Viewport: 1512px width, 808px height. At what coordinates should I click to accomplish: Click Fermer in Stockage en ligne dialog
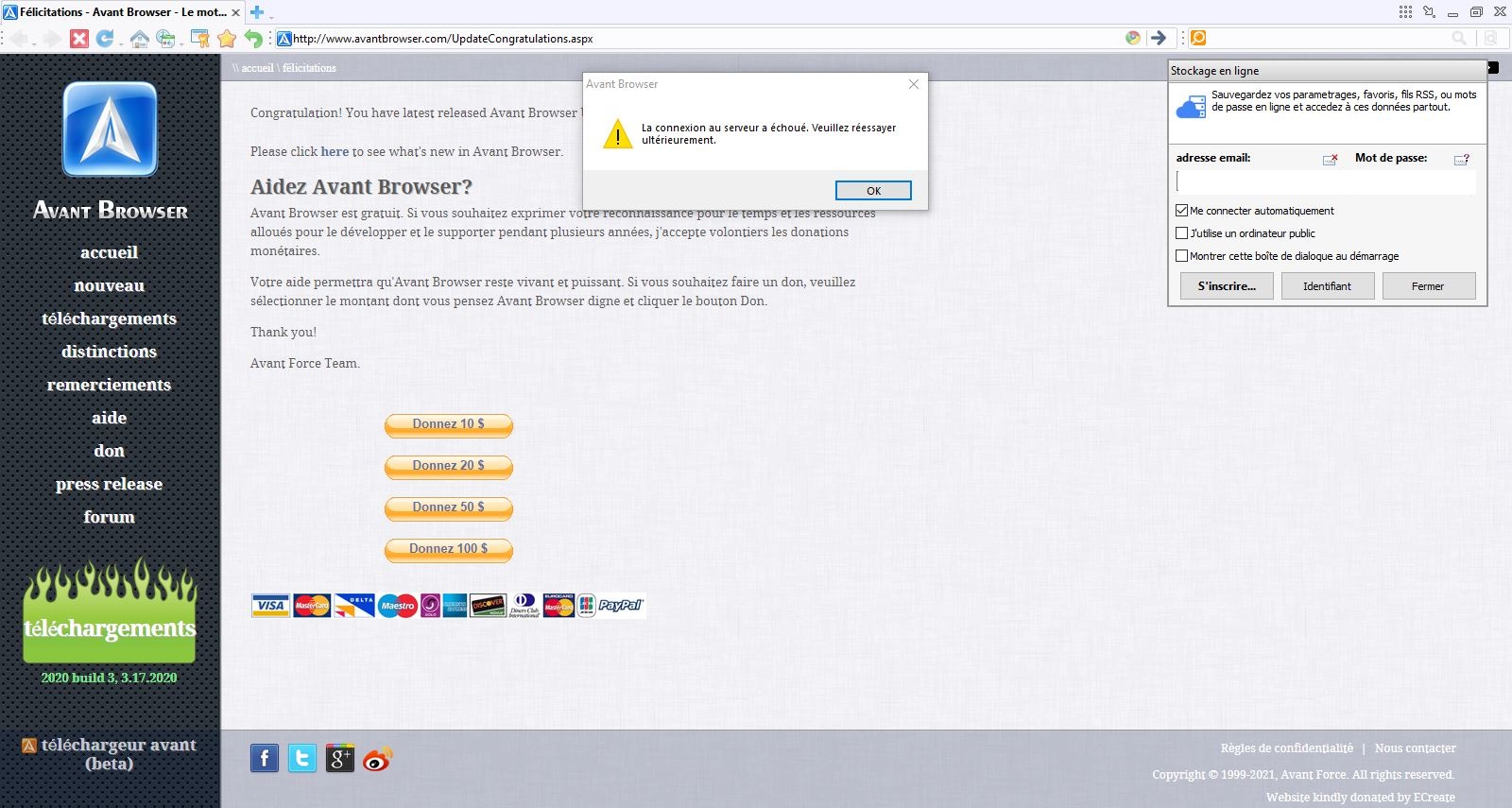coord(1429,286)
